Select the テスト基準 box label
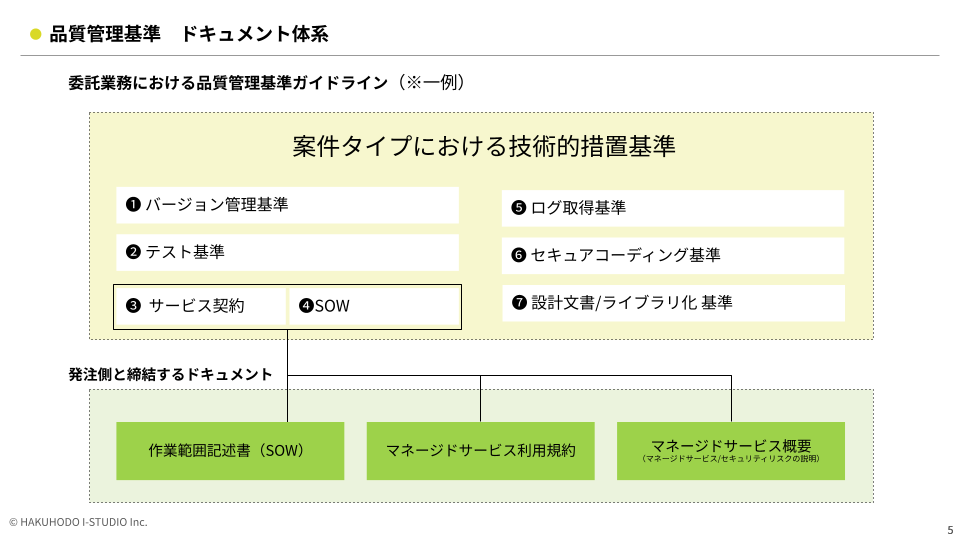This screenshot has width=960, height=540. pyautogui.click(x=185, y=252)
